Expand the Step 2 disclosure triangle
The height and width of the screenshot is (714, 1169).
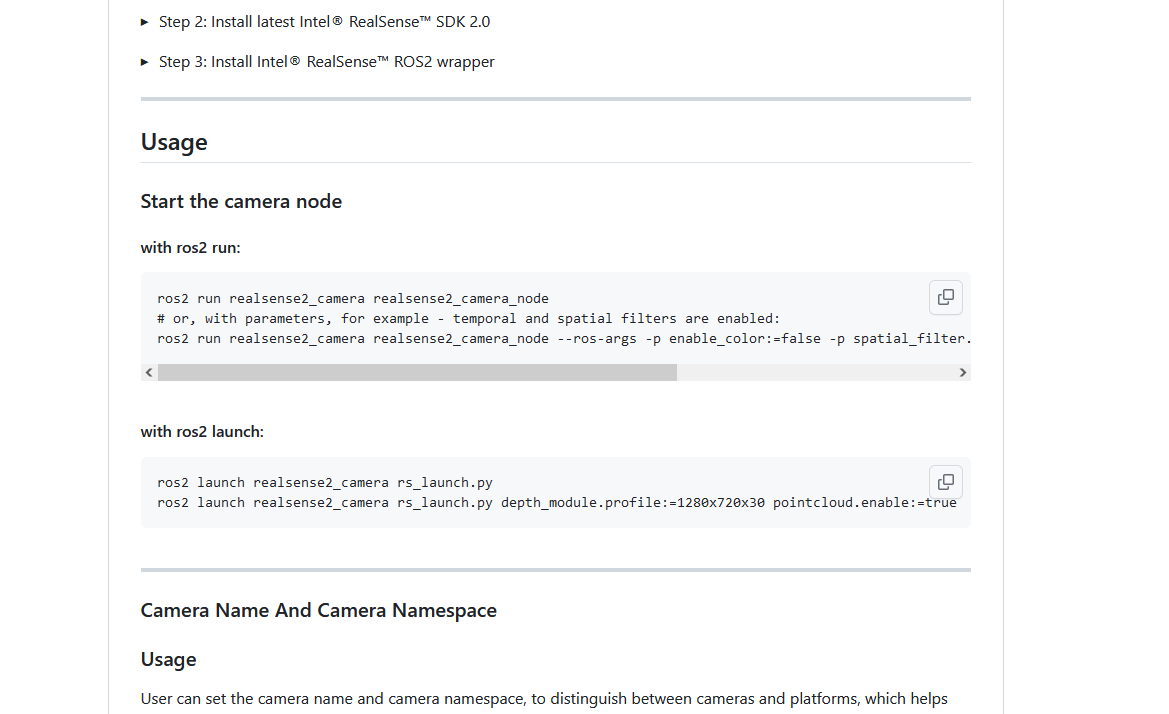[145, 22]
